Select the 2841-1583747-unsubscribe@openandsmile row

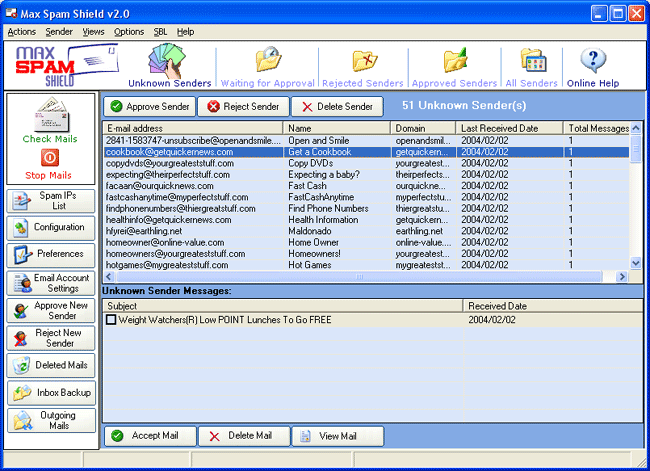point(366,141)
